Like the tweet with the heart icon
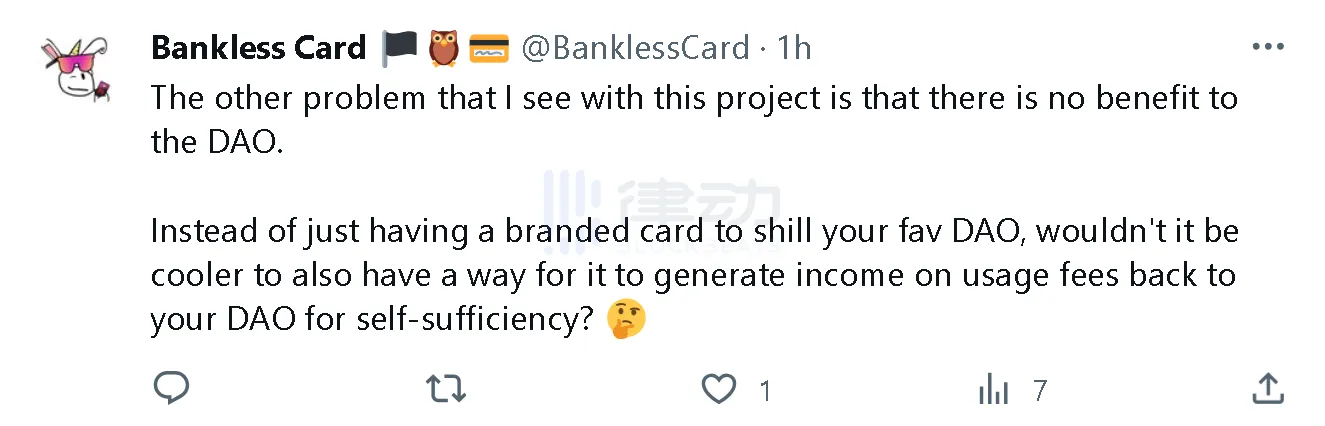Viewport: 1325px width, 426px height. pos(718,389)
